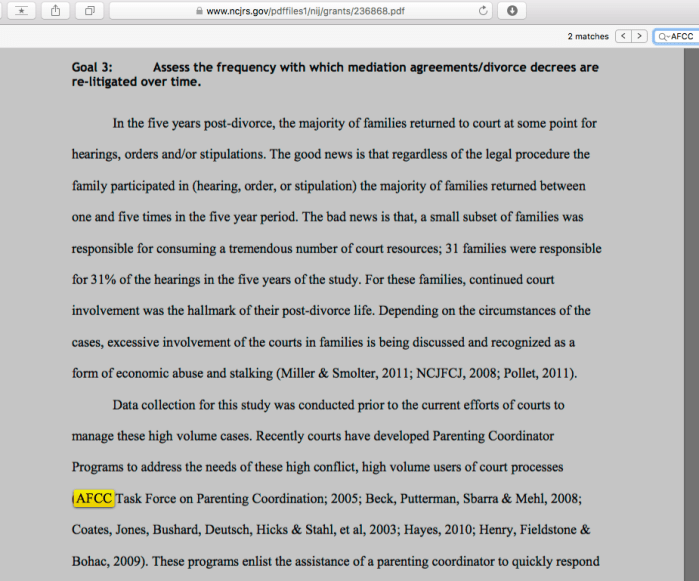The height and width of the screenshot is (581, 699).
Task: Expand the find options magnifier dropdown
Action: (x=663, y=36)
